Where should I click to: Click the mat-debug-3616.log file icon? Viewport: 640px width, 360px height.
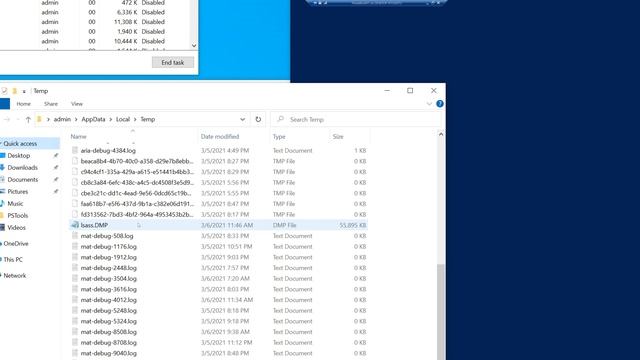coord(75,289)
